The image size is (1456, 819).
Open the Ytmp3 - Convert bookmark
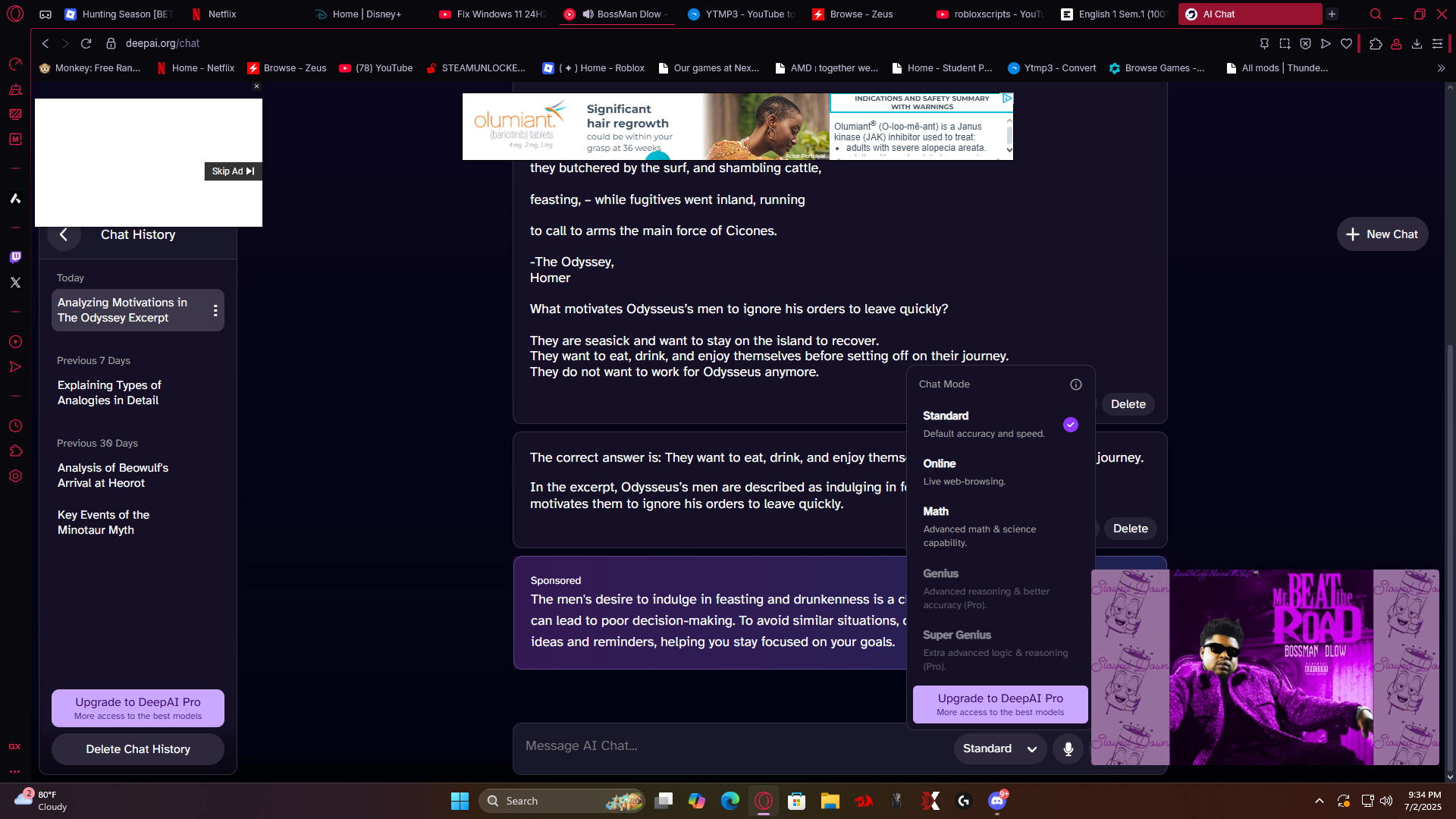pos(1052,68)
